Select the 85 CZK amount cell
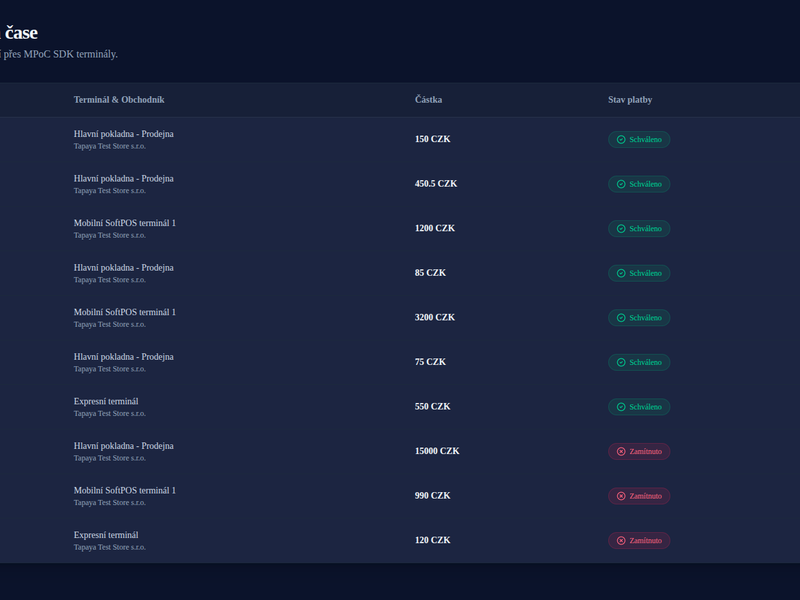 430,272
